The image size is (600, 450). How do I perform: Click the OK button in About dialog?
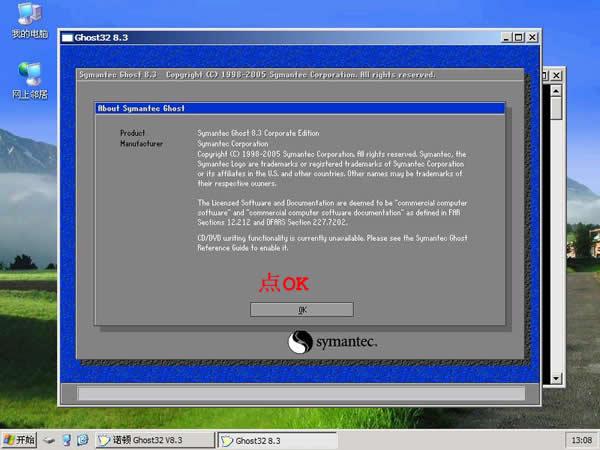[x=302, y=310]
